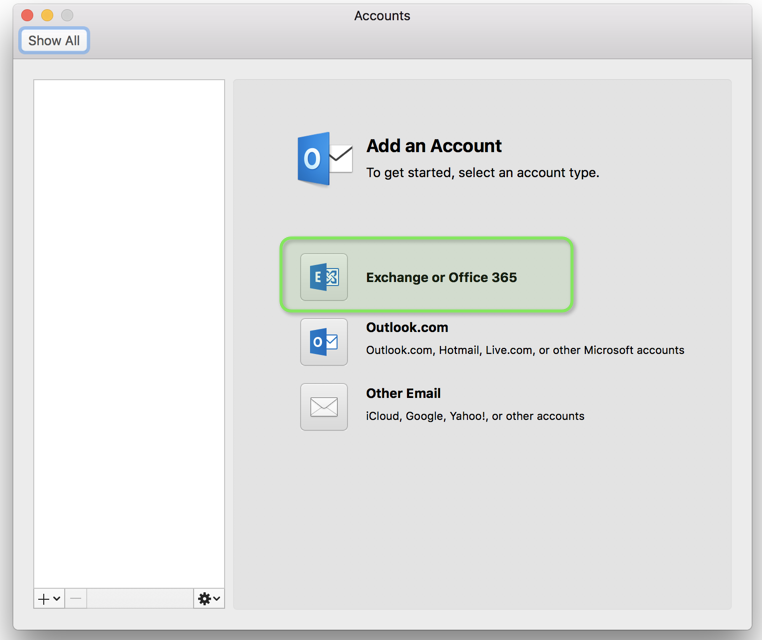Click the Outlook.com heading

tap(407, 328)
